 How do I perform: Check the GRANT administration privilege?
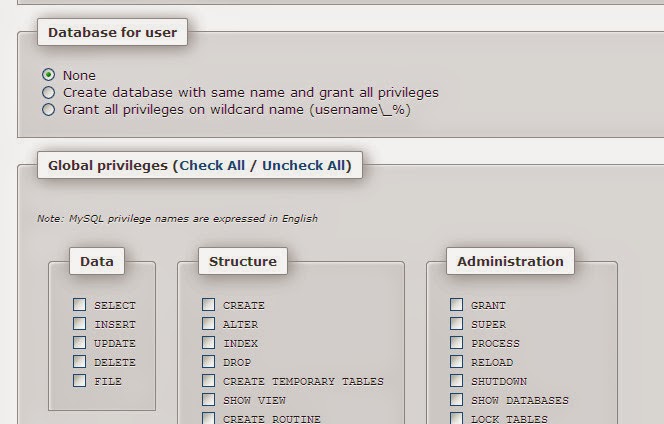click(x=456, y=305)
